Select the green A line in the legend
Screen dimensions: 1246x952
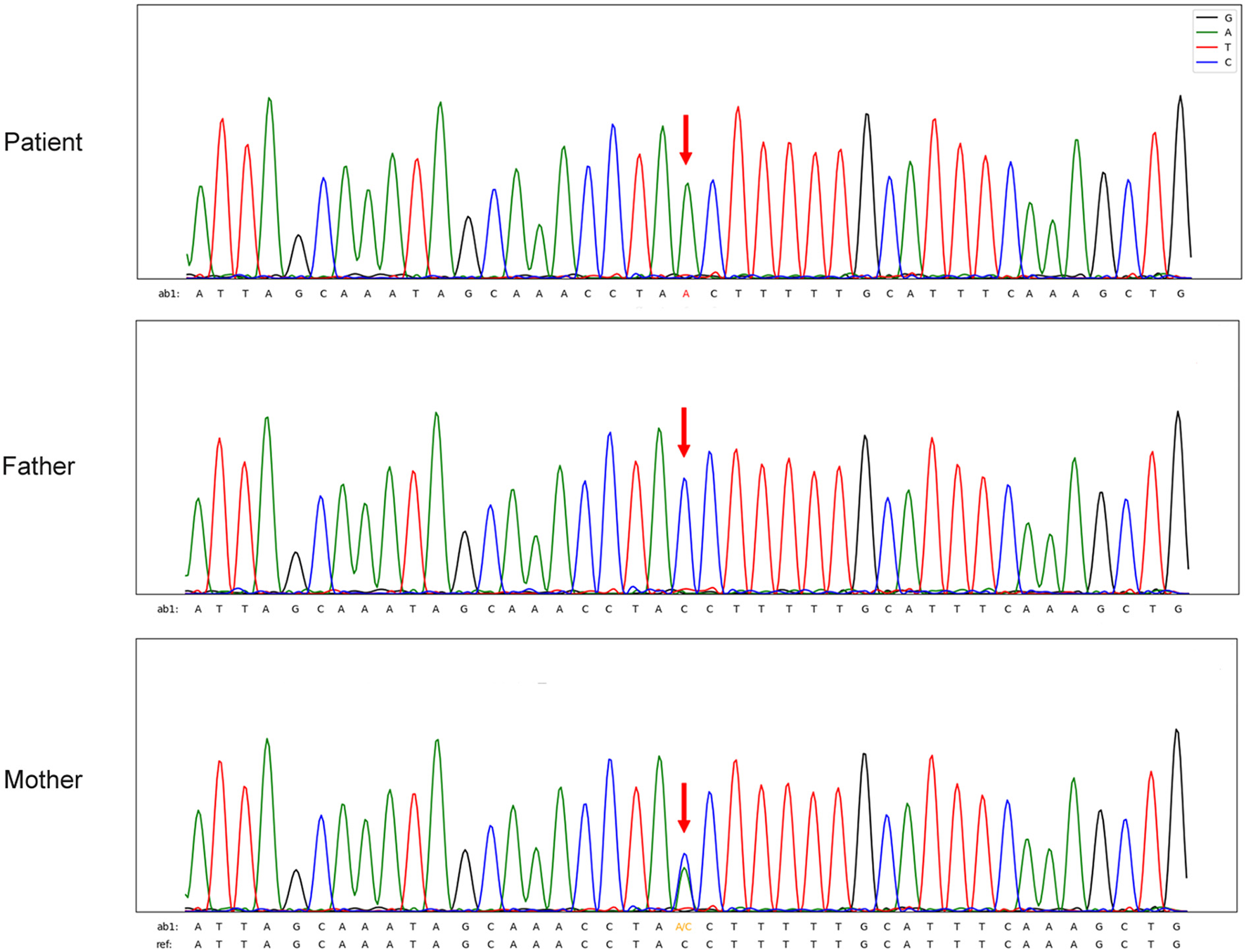click(x=1207, y=32)
